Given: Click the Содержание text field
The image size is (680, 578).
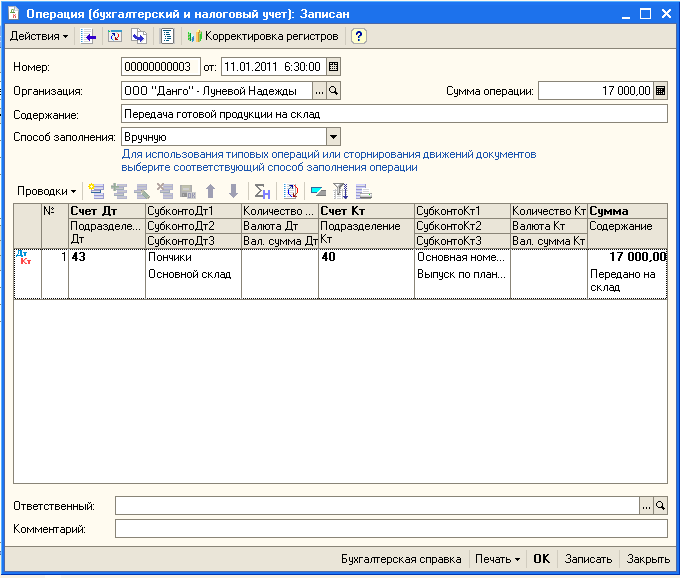Looking at the screenshot, I should point(393,114).
